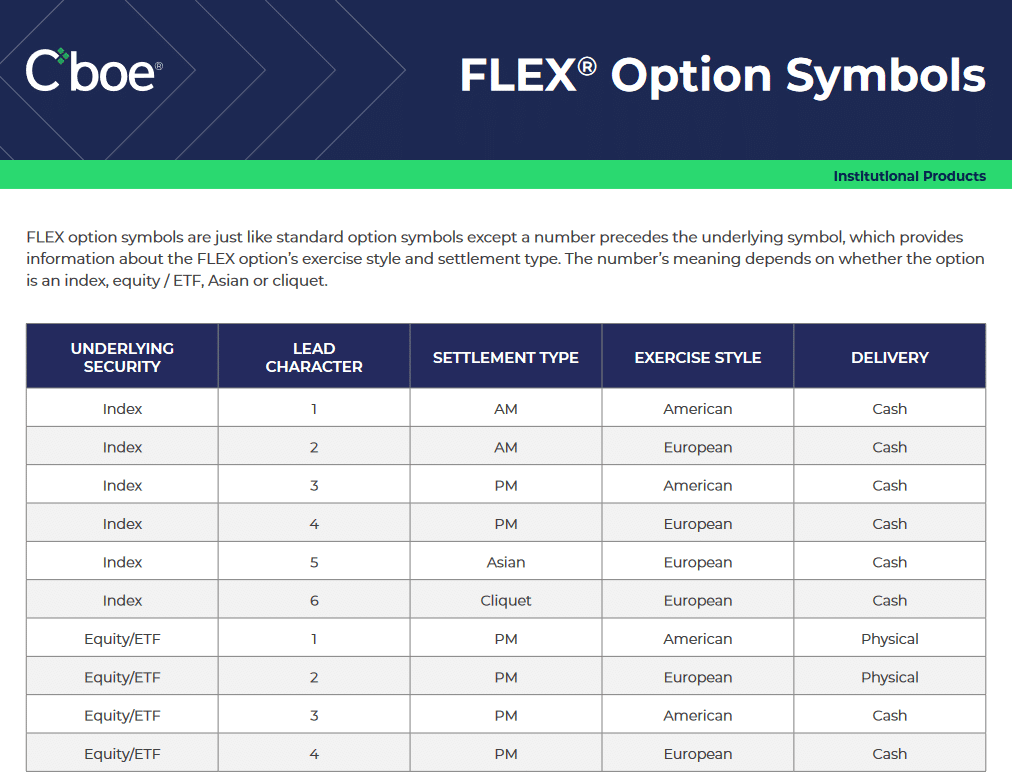
Task: Select the Lead Character column header
Action: pyautogui.click(x=314, y=357)
